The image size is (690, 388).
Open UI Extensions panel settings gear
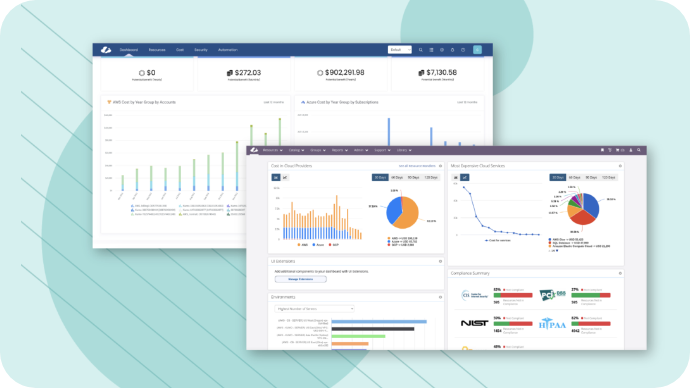440,261
